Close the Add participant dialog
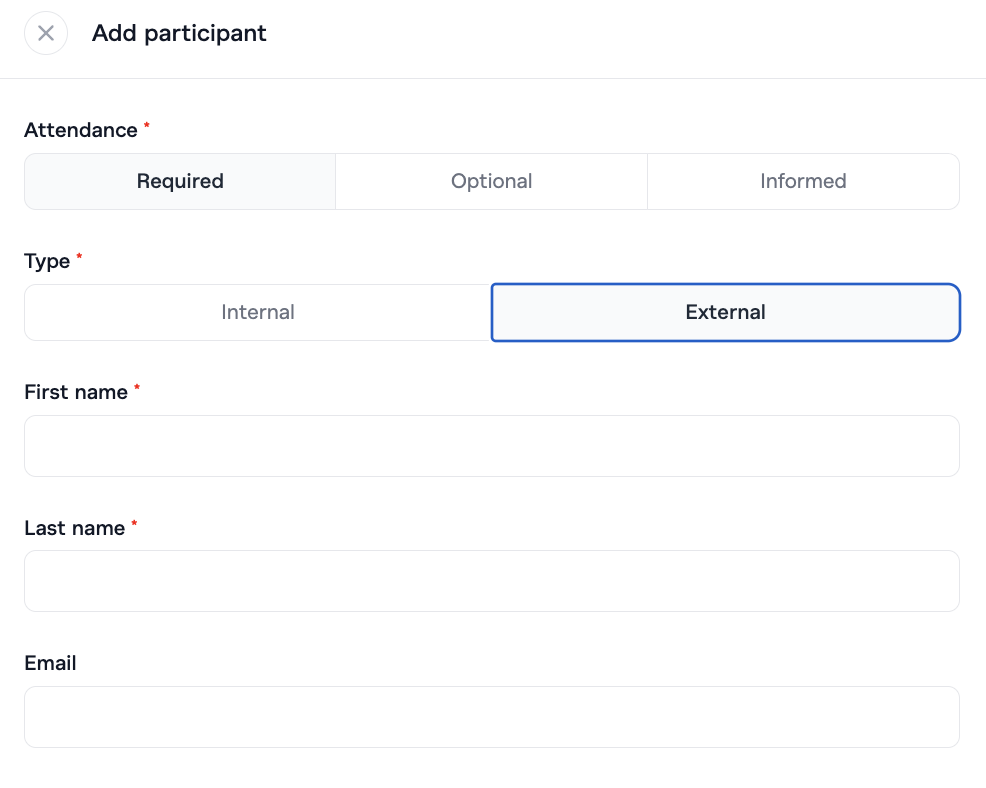Viewport: 986px width, 788px height. click(46, 33)
